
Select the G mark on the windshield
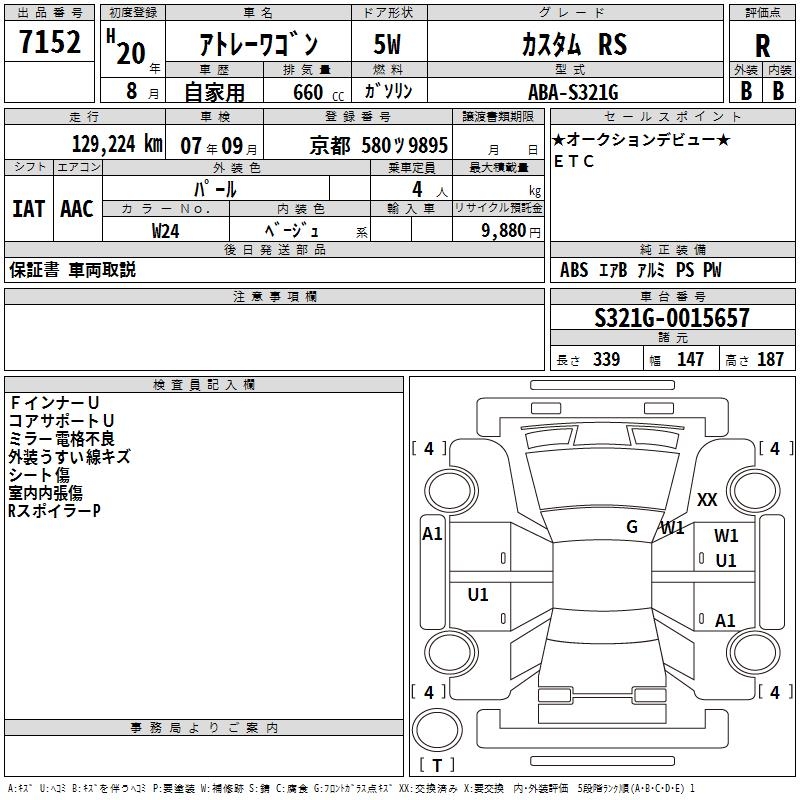(632, 527)
